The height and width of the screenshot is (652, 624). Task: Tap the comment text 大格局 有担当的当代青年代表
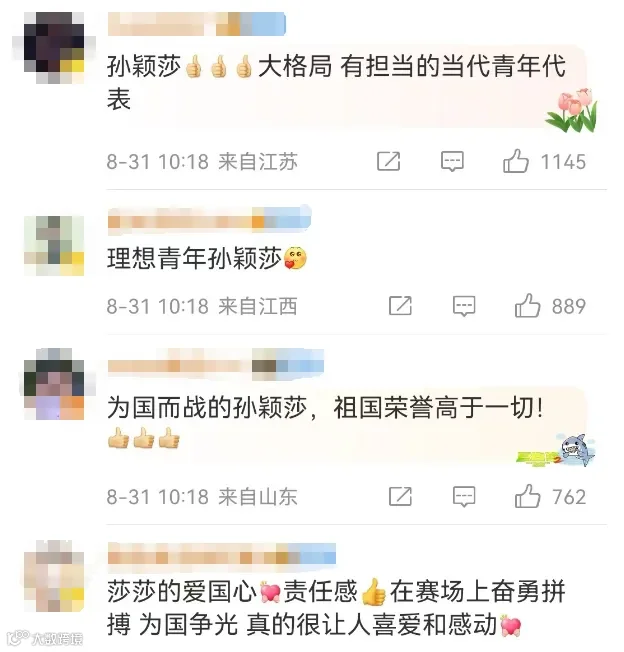(x=336, y=82)
